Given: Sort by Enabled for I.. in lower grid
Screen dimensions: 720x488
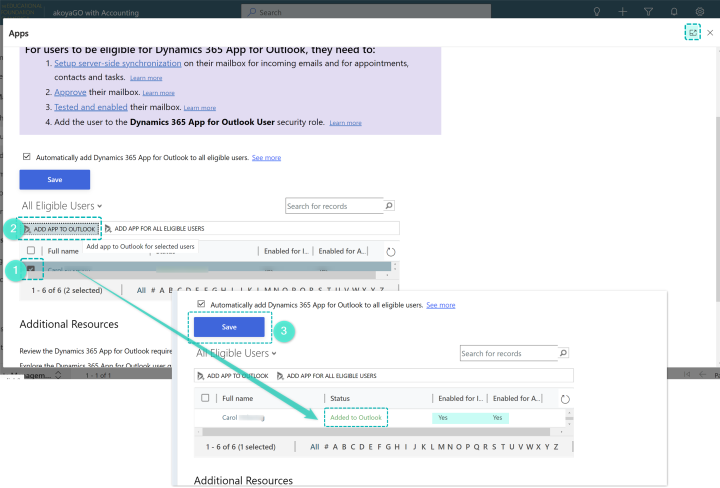Looking at the screenshot, I should point(460,398).
